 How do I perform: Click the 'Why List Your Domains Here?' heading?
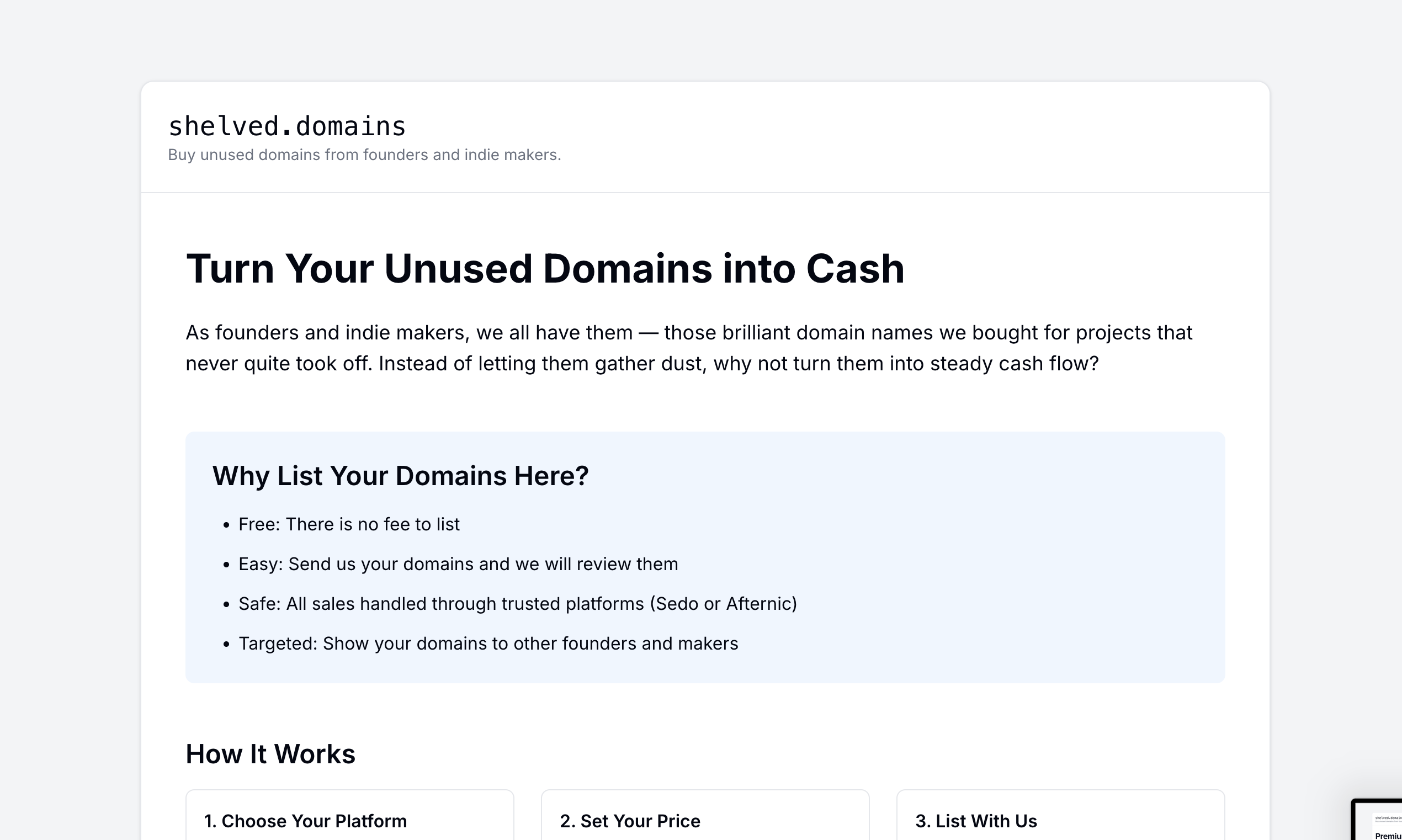400,476
